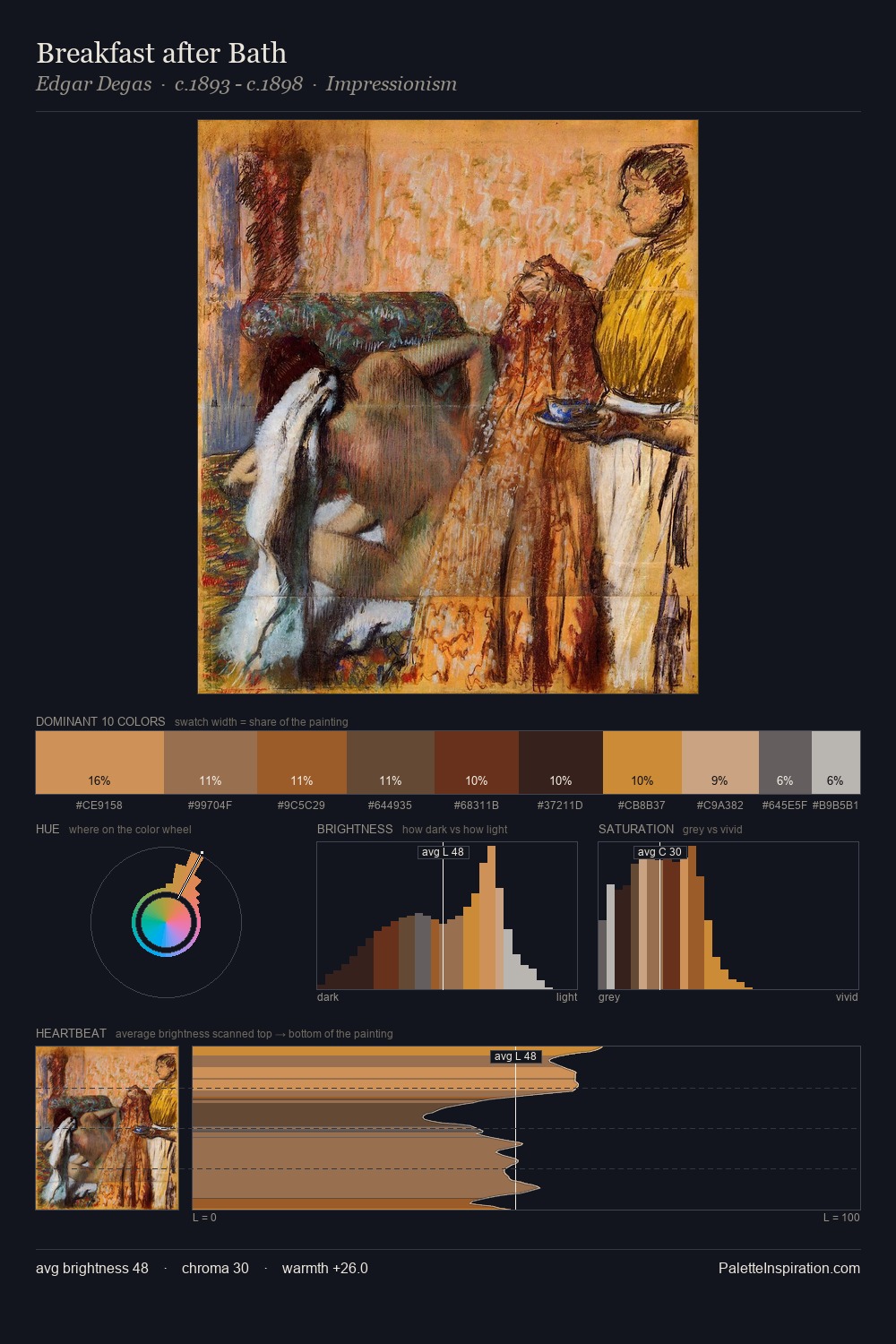Image resolution: width=896 pixels, height=1344 pixels.
Task: Select the #99704F swatch labeled 11%
Action: coord(211,762)
